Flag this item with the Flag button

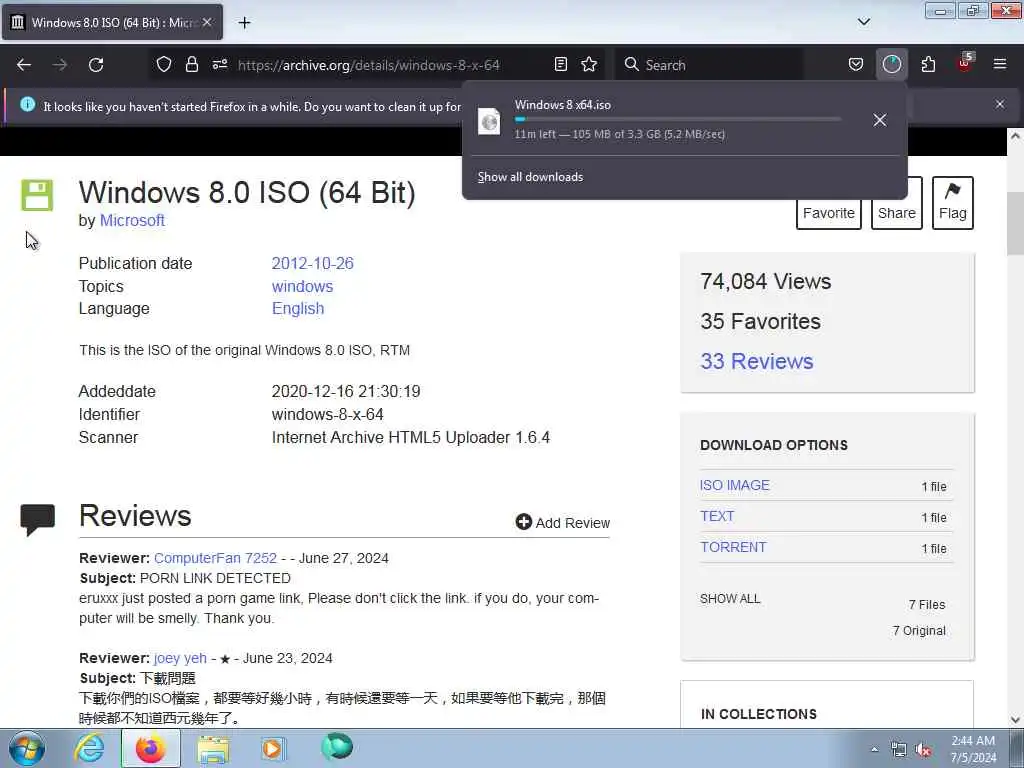953,203
